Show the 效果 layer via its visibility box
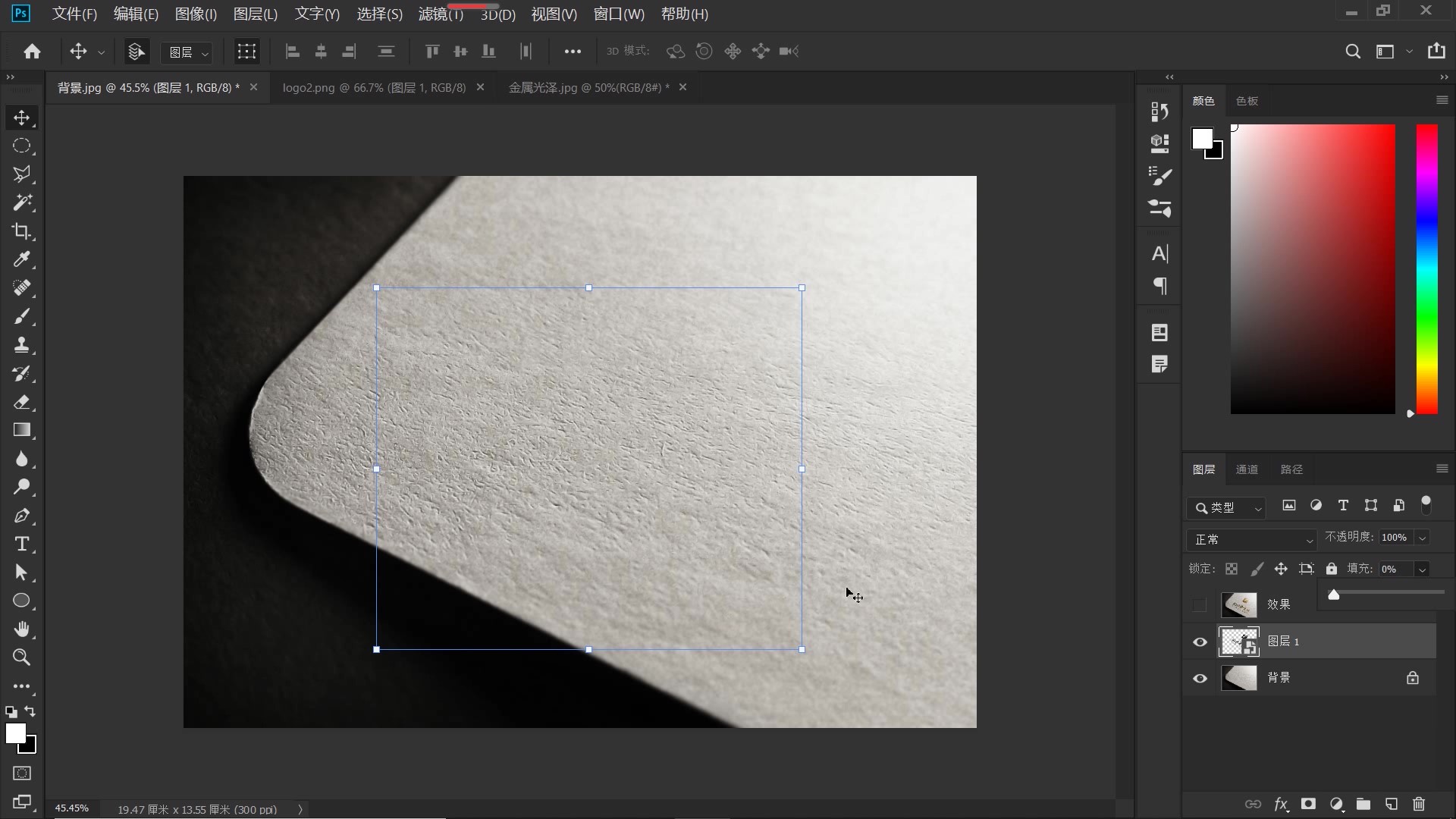Screen dimensions: 1456x819 1199,604
